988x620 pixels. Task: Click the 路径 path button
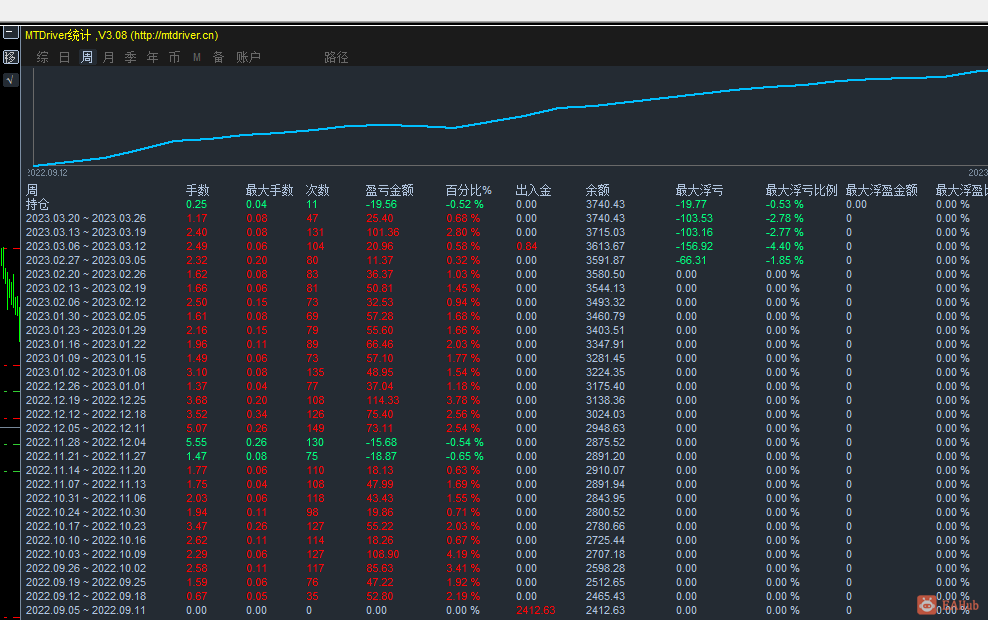point(336,57)
